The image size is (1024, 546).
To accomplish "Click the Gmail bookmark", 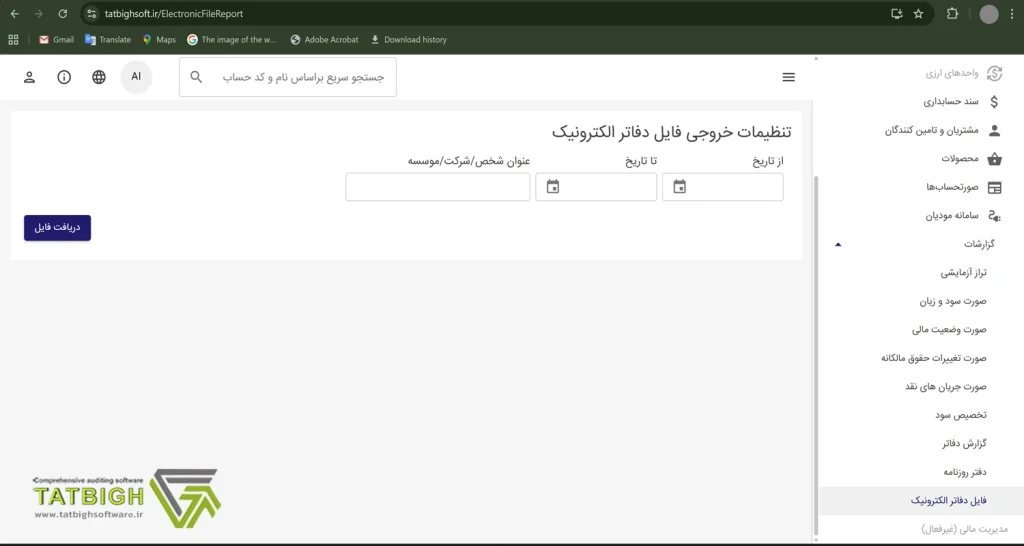I will tap(56, 40).
